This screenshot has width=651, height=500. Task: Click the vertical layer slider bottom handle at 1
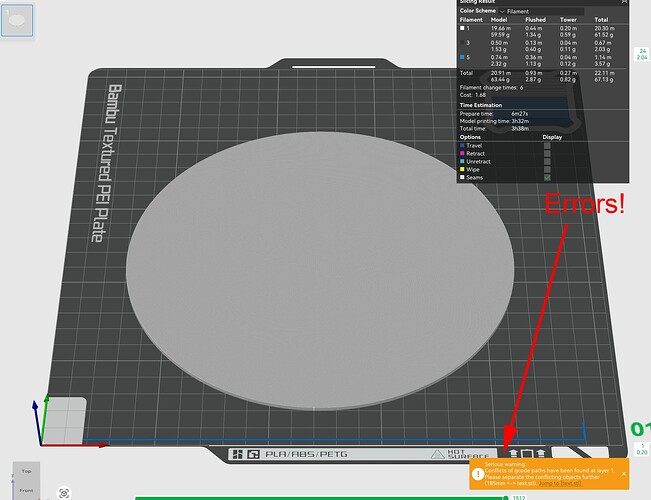[642, 449]
